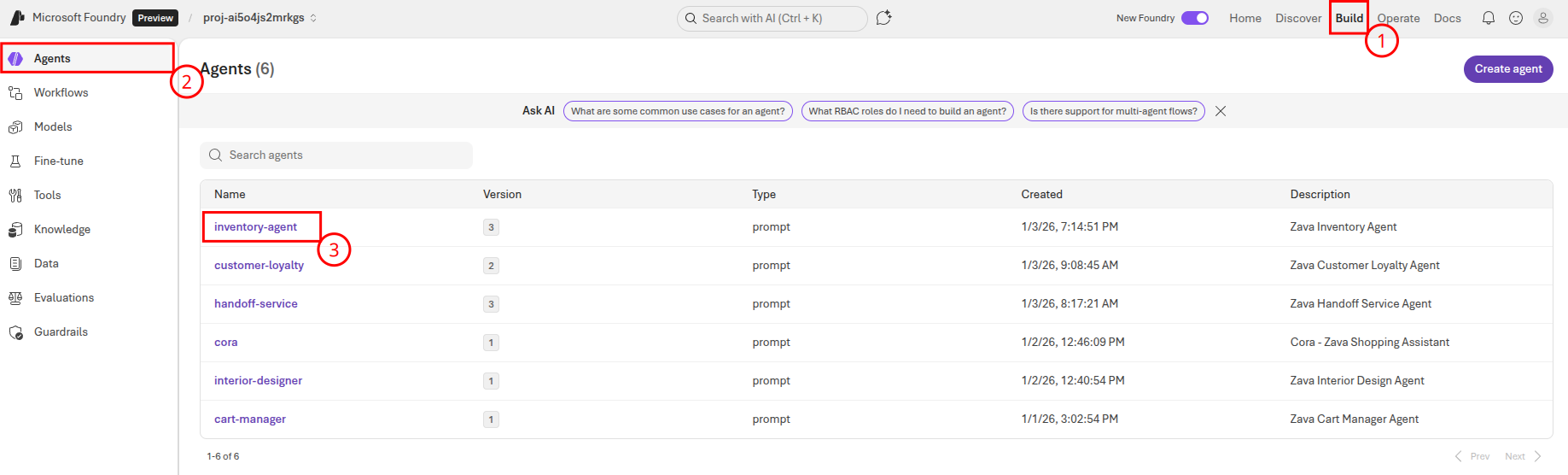This screenshot has width=1568, height=475.
Task: Click the Preview badge next to Microsoft Foundry
Action: (155, 18)
